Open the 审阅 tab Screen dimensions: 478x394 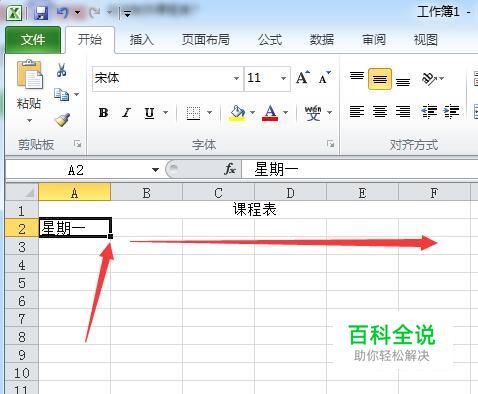[x=374, y=40]
